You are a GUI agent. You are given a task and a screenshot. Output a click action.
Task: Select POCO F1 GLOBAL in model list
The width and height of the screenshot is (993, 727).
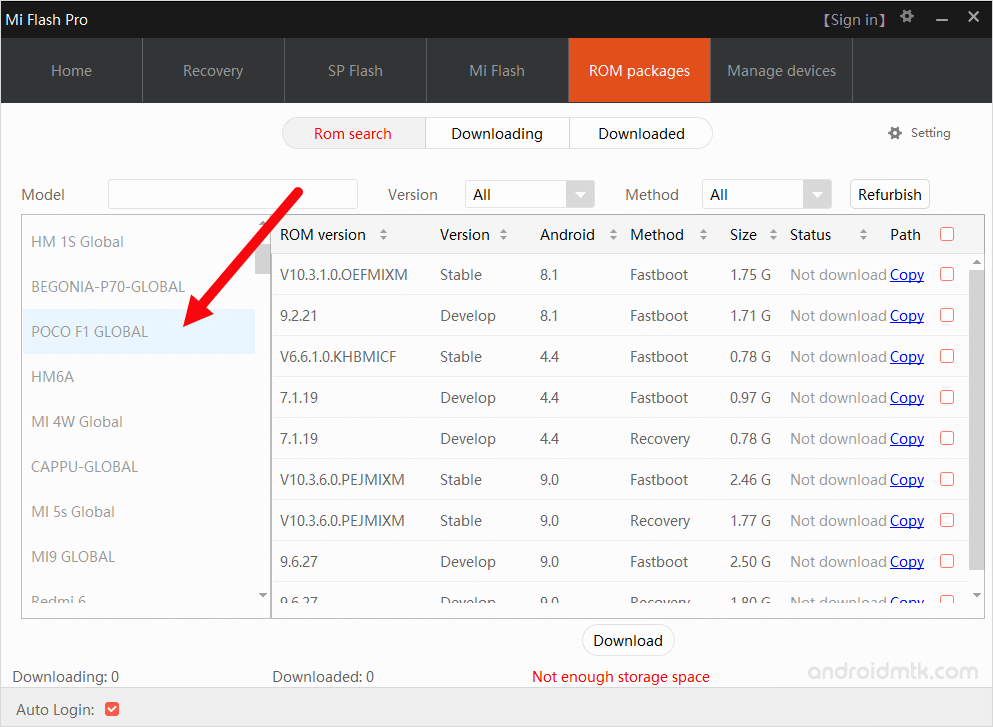point(90,331)
